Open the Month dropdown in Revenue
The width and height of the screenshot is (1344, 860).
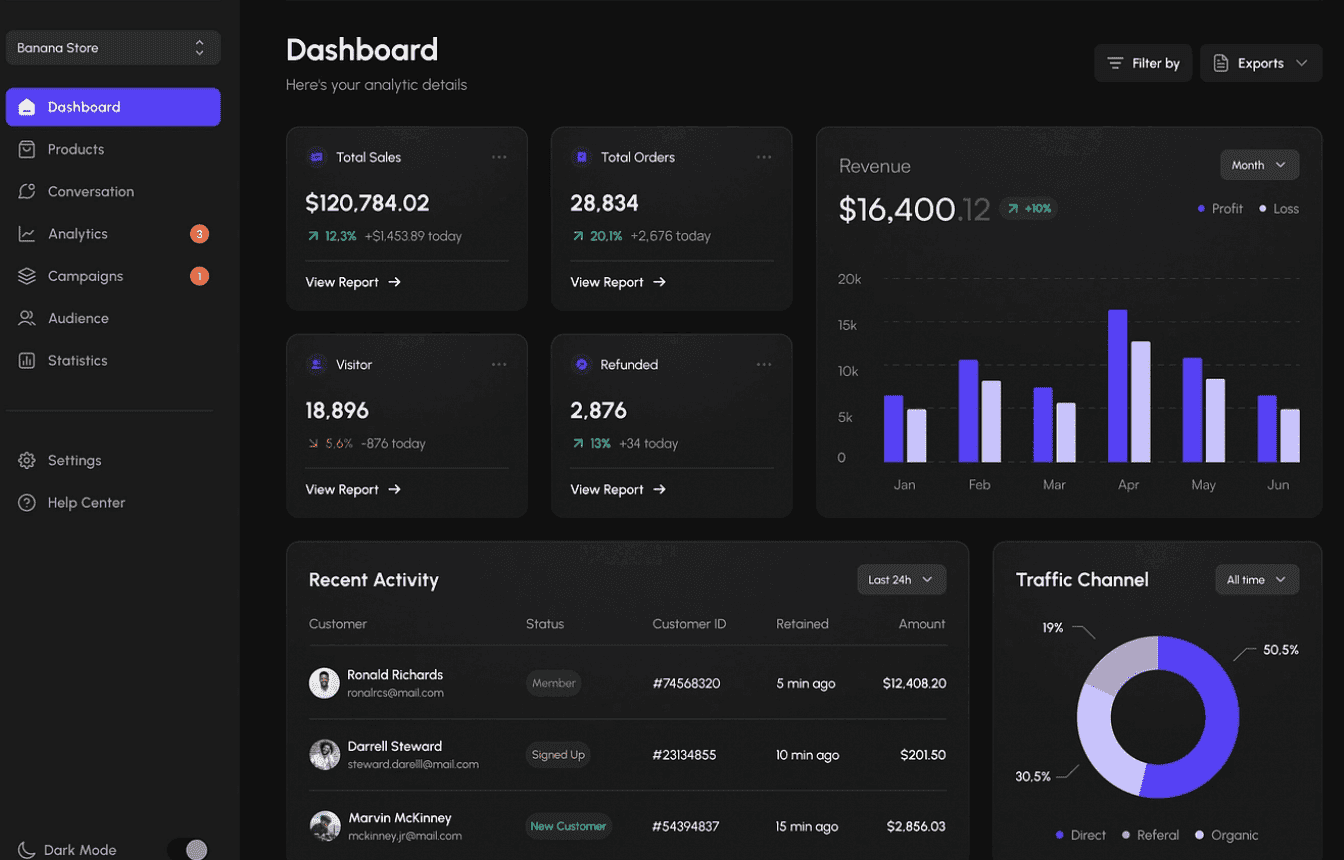[x=1259, y=165]
